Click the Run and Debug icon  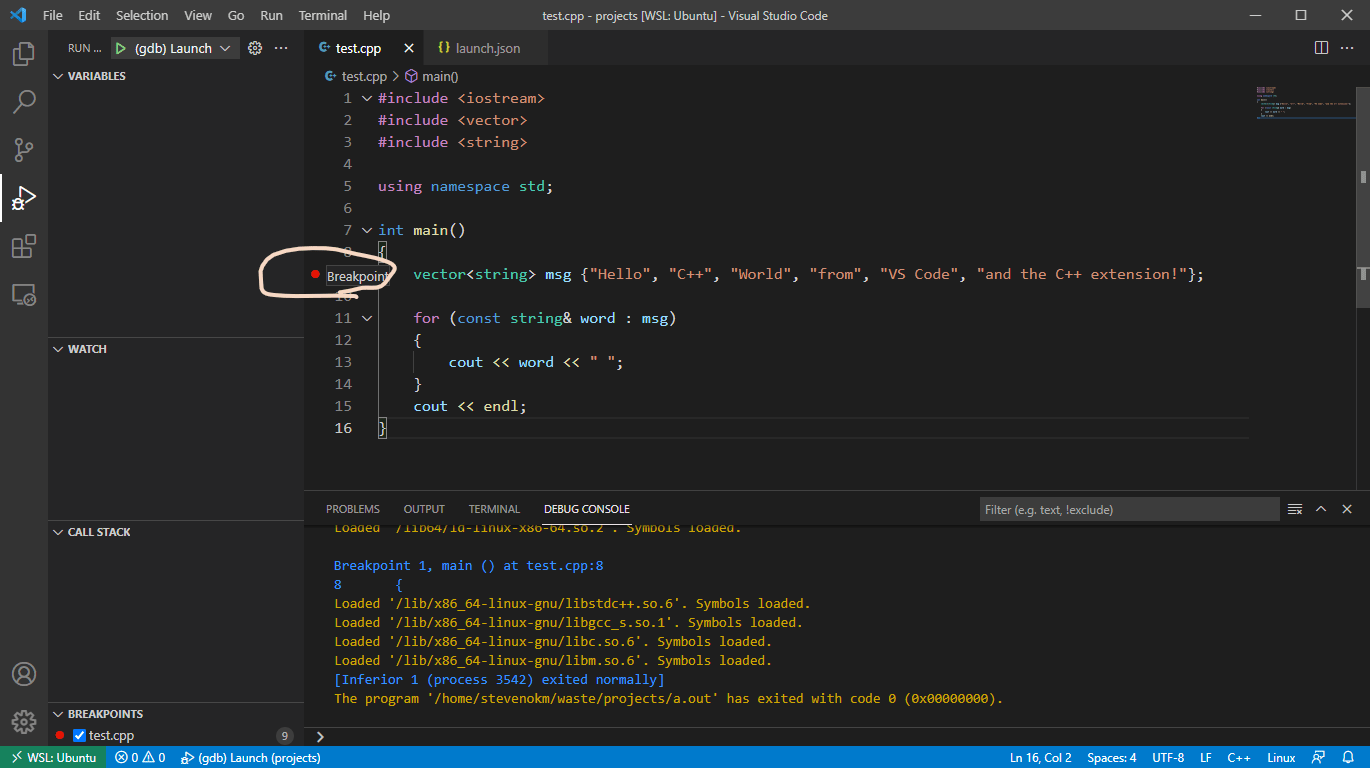click(22, 197)
